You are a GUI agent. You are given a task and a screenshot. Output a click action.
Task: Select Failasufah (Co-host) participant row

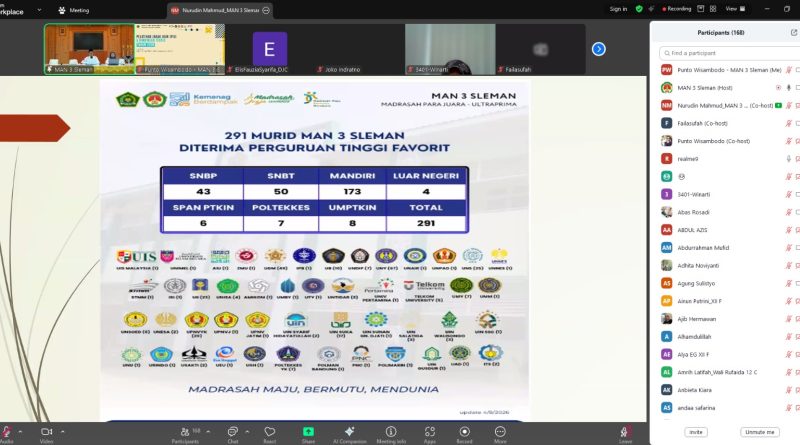[x=730, y=123]
